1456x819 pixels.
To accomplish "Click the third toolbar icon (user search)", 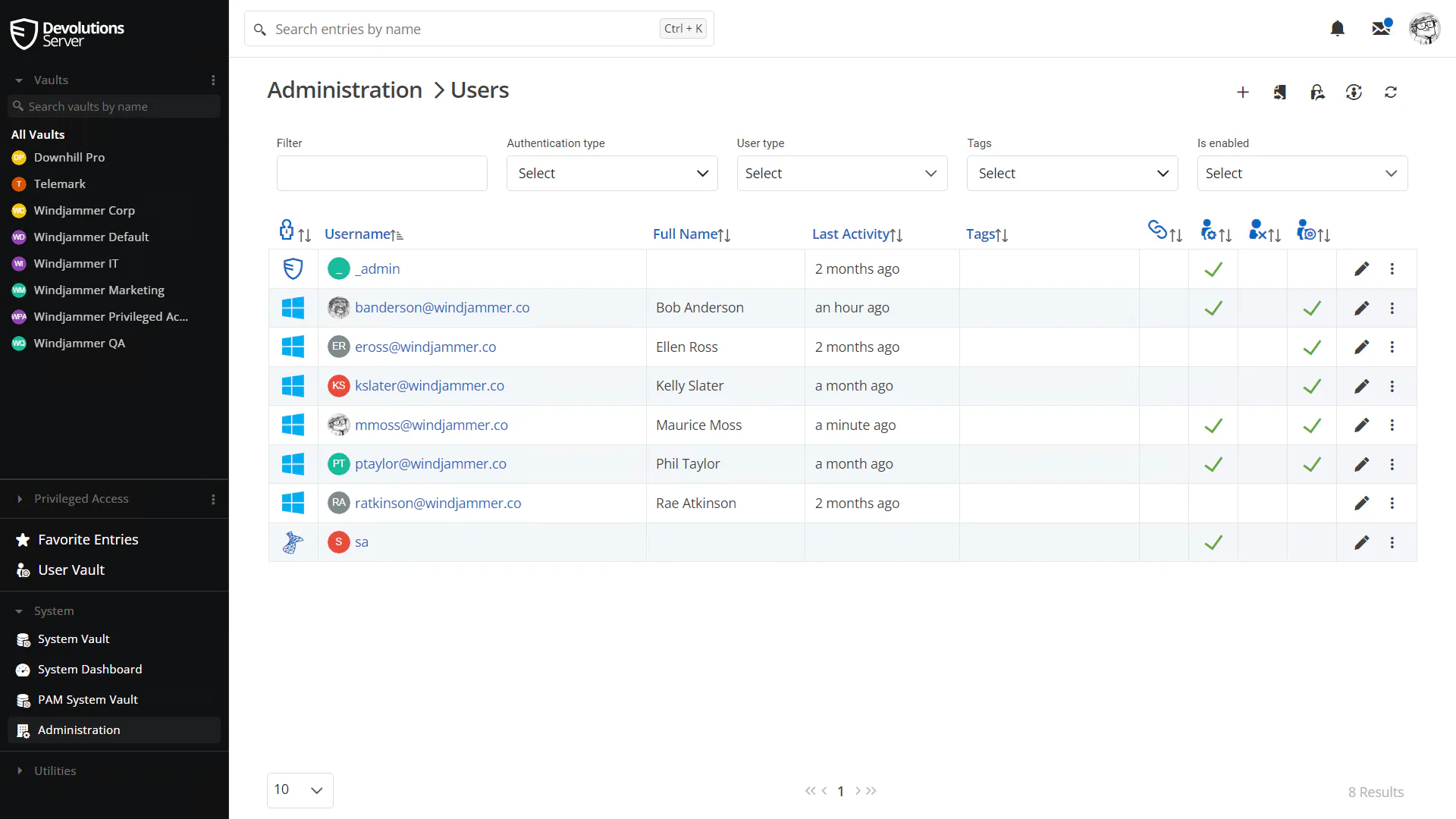I will point(1317,93).
